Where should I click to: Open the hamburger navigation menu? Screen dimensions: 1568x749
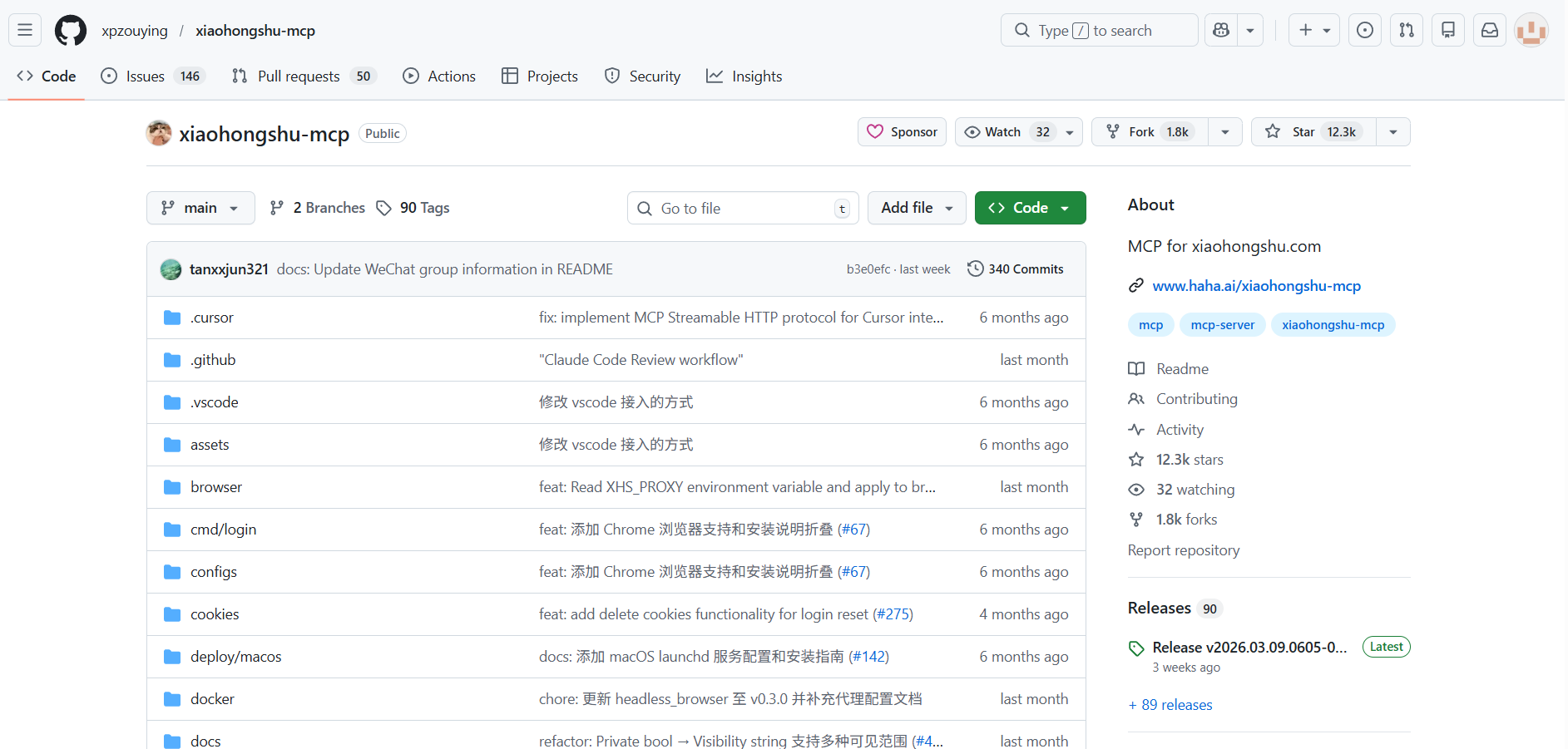pyautogui.click(x=25, y=31)
